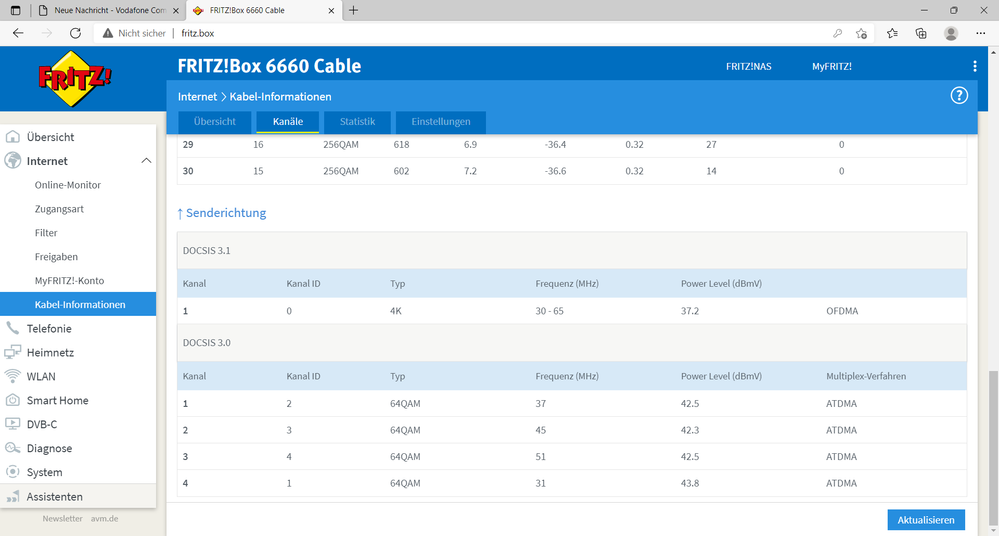Click the 30 - 65 frequency value
Image resolution: width=999 pixels, height=536 pixels.
(549, 311)
